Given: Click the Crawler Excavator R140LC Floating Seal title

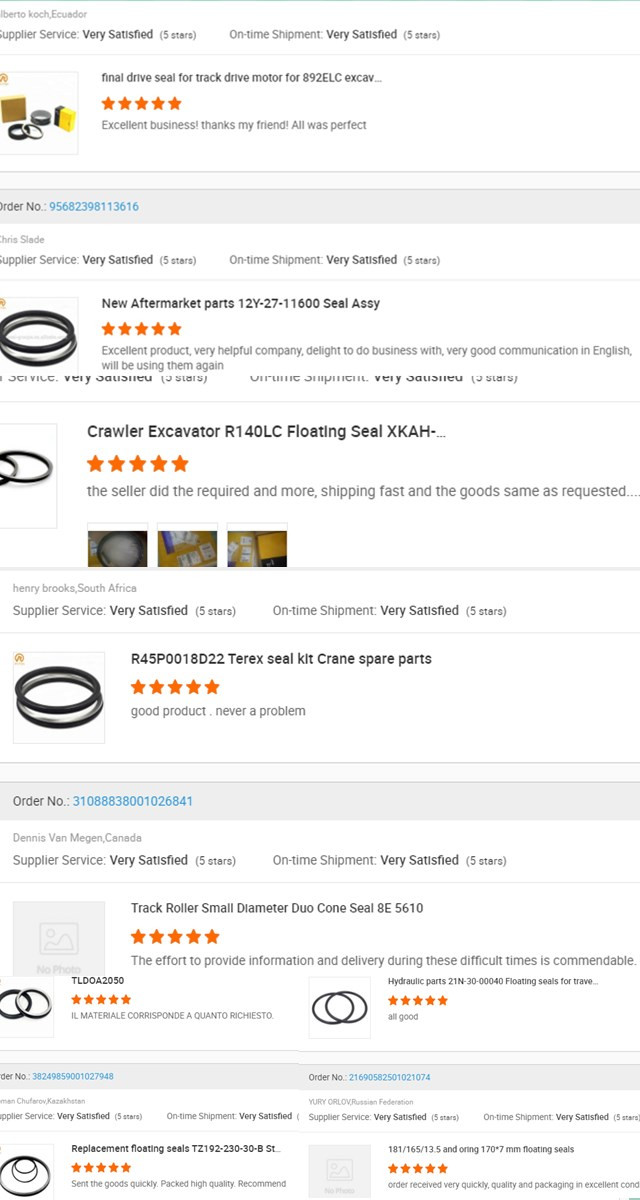Looking at the screenshot, I should (x=266, y=432).
